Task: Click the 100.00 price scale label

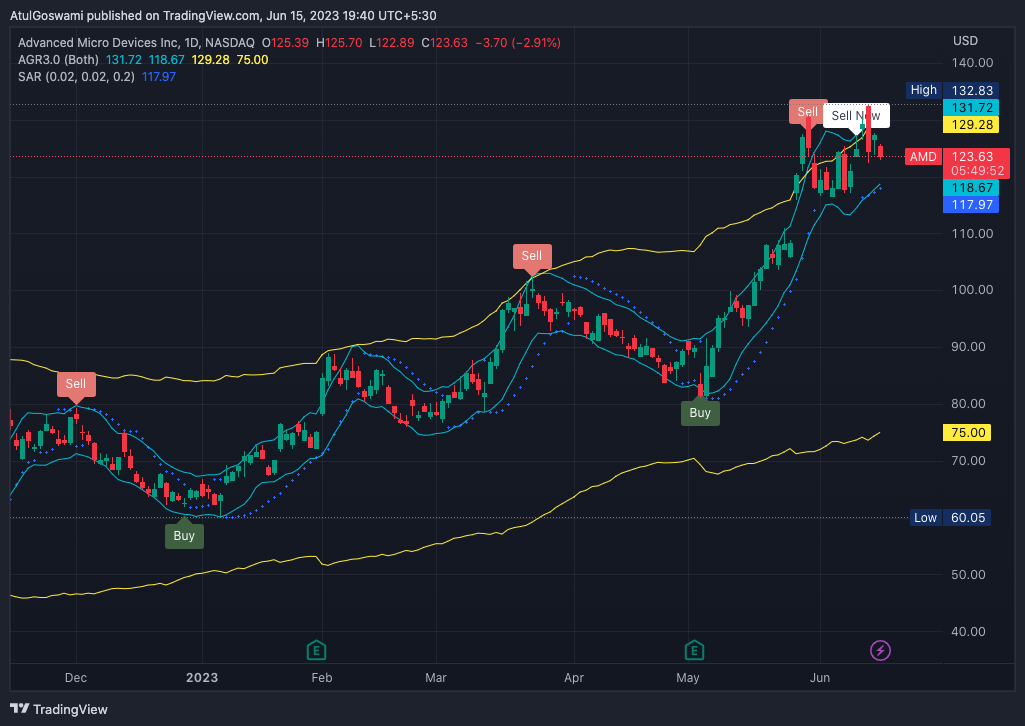Action: pyautogui.click(x=972, y=289)
